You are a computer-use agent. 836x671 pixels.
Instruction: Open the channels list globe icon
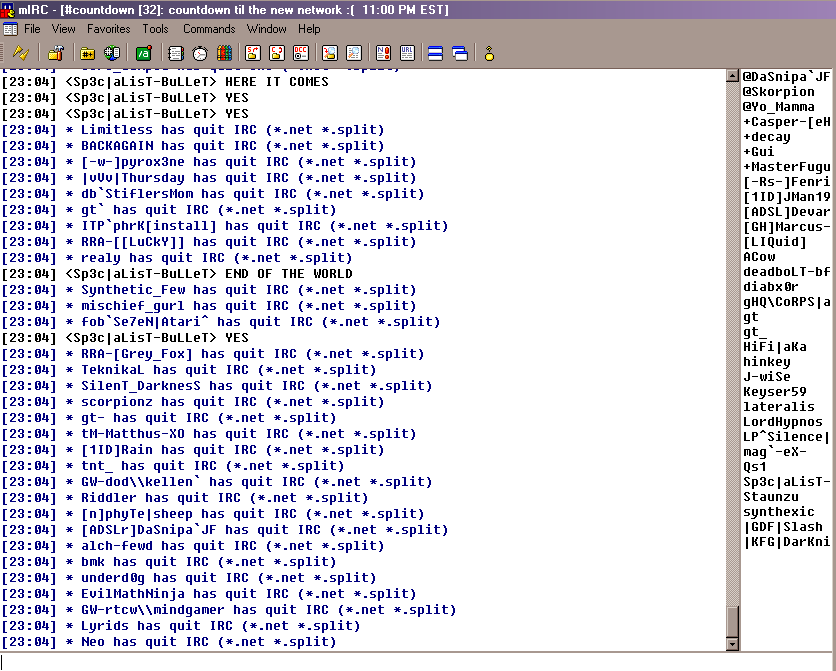click(111, 53)
